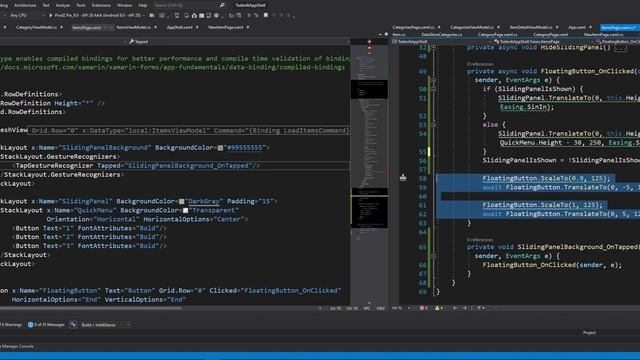Open the Help menu
This screenshot has height=360, width=640.
(x=143, y=5)
